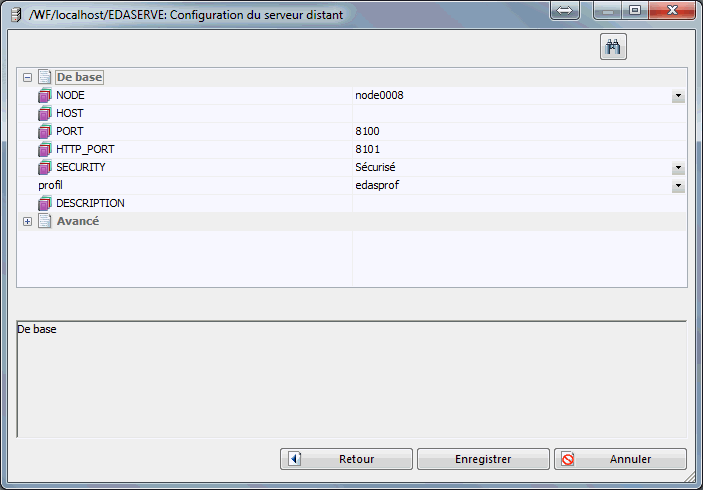Select the Avancé tree label
Image resolution: width=703 pixels, height=490 pixels.
(78, 221)
